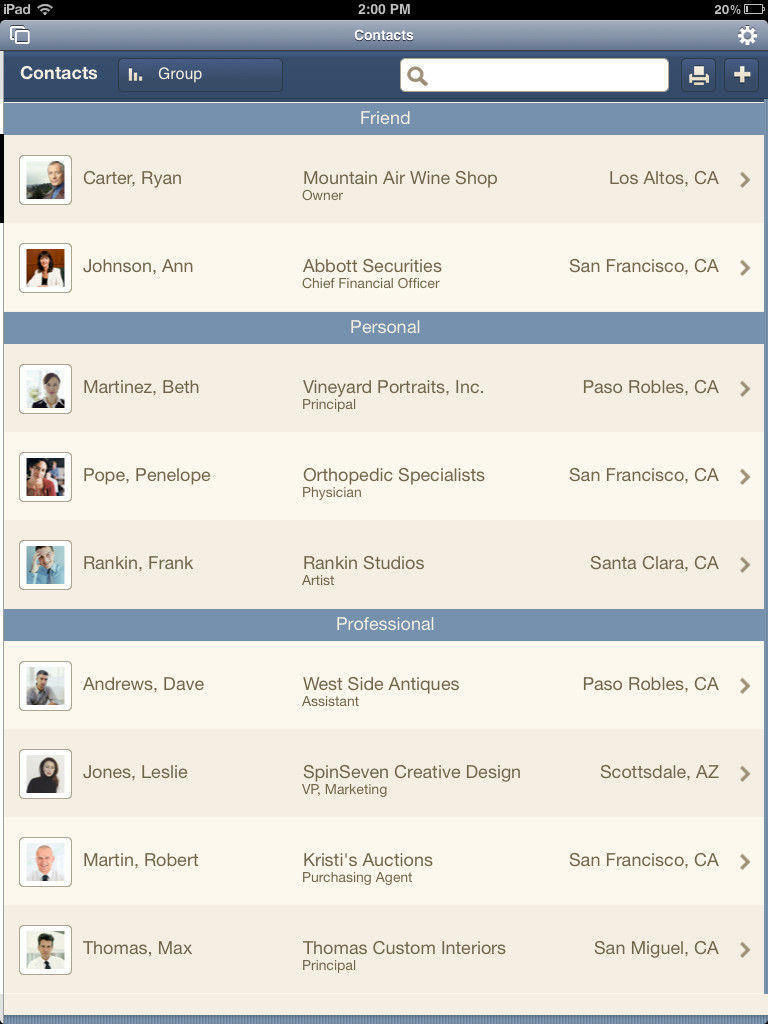Expand Johnson, Ann details chevron
This screenshot has height=1024, width=768.
click(744, 268)
